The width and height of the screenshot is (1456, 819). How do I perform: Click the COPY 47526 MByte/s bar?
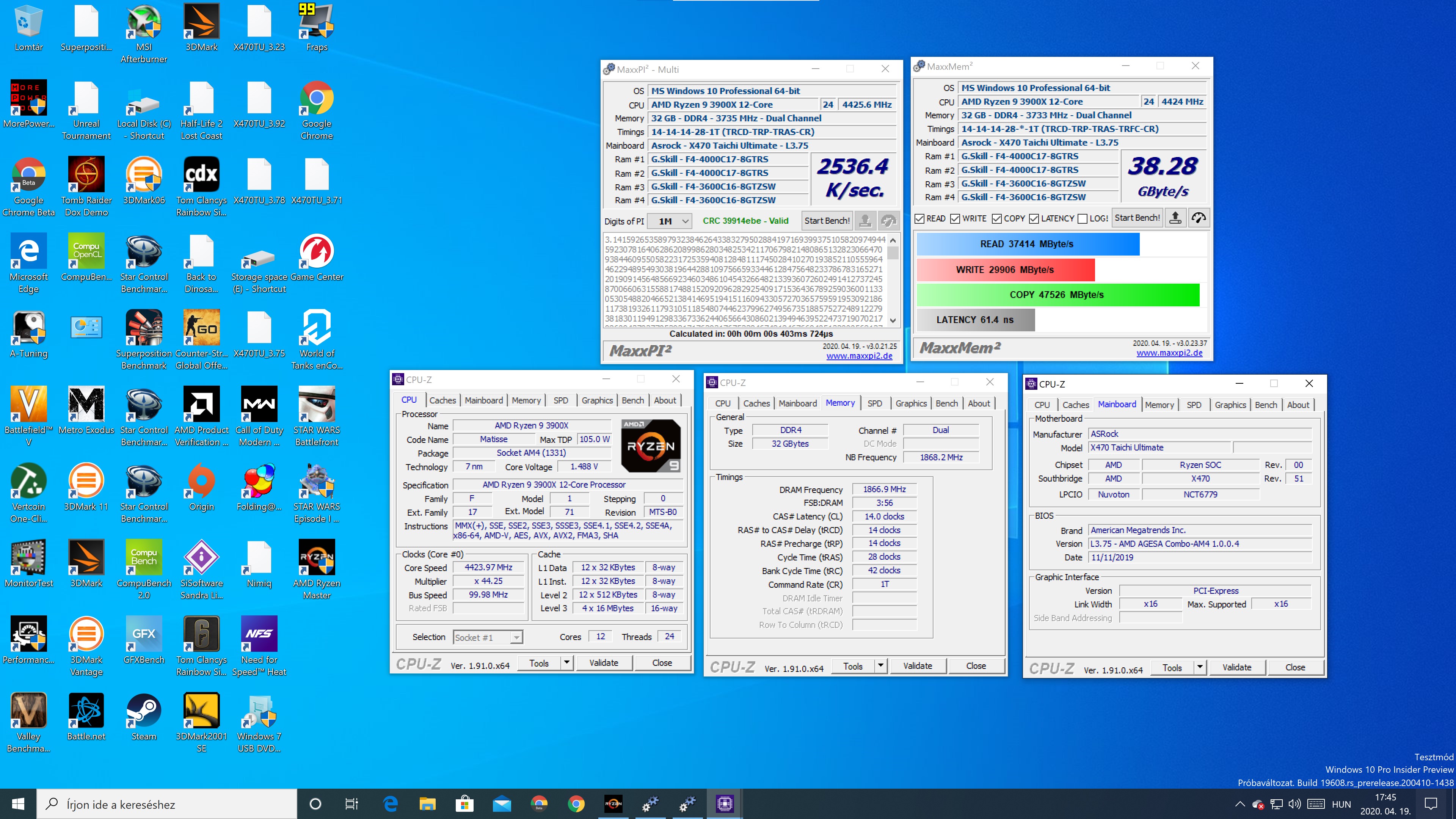pos(1057,295)
